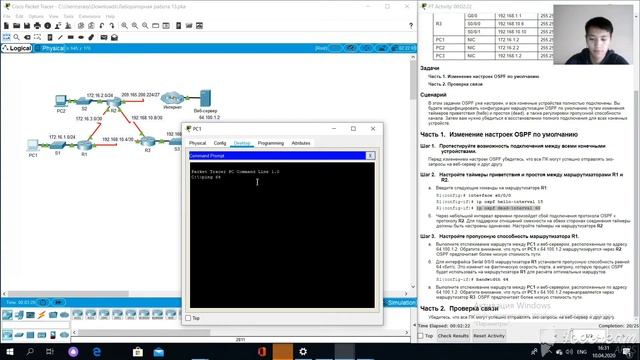Viewport: 640px width, 360px height.
Task: Click the New file icon in toolbar
Action: click(6, 26)
